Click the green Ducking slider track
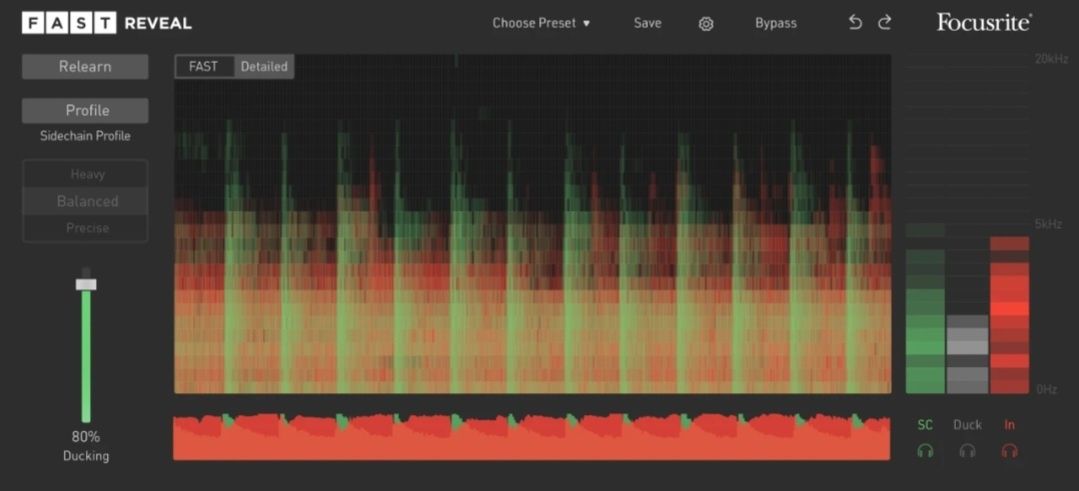Image resolution: width=1079 pixels, height=491 pixels. pyautogui.click(x=86, y=356)
